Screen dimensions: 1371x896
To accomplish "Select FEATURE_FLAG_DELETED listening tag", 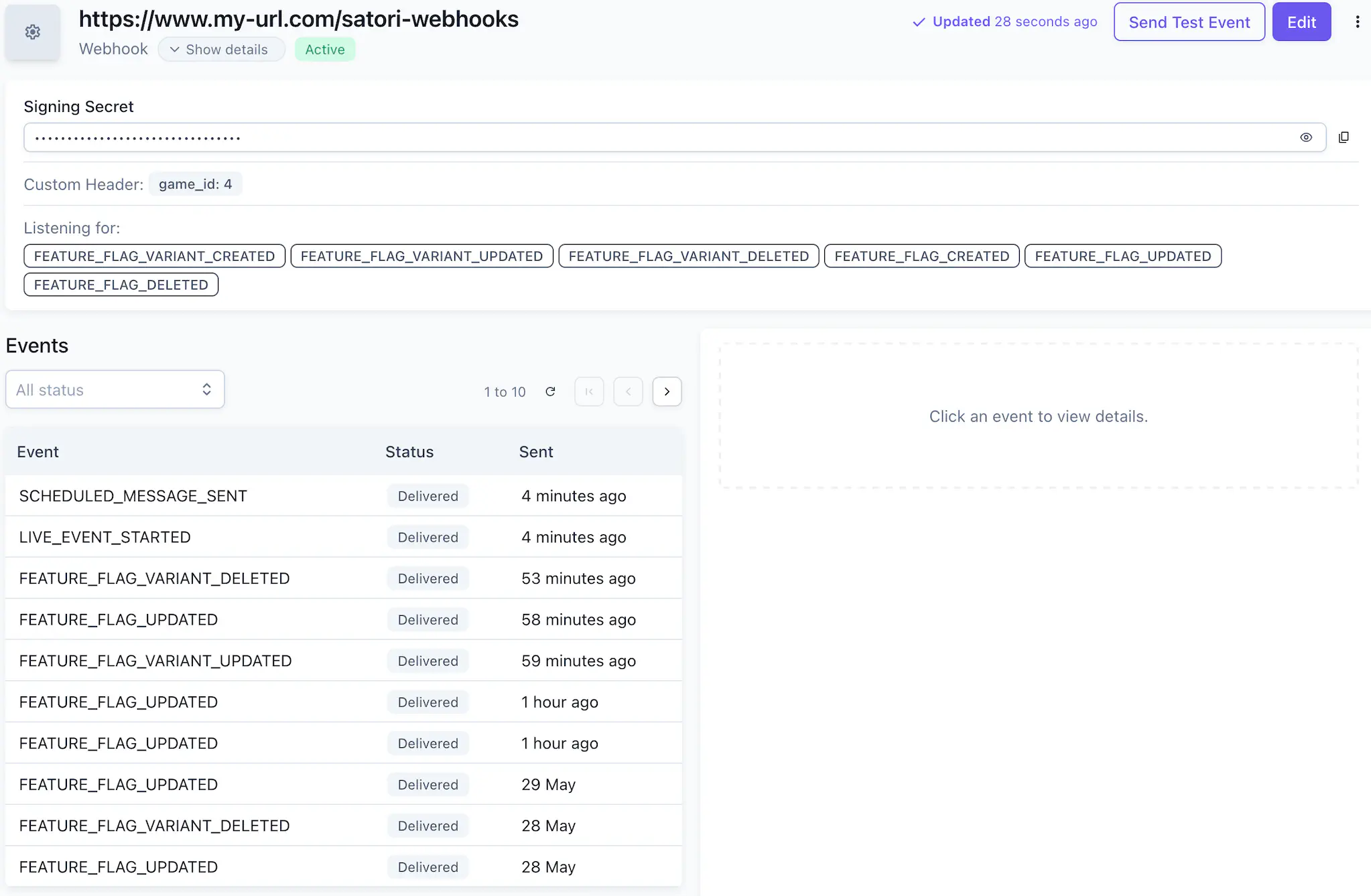I will [121, 285].
